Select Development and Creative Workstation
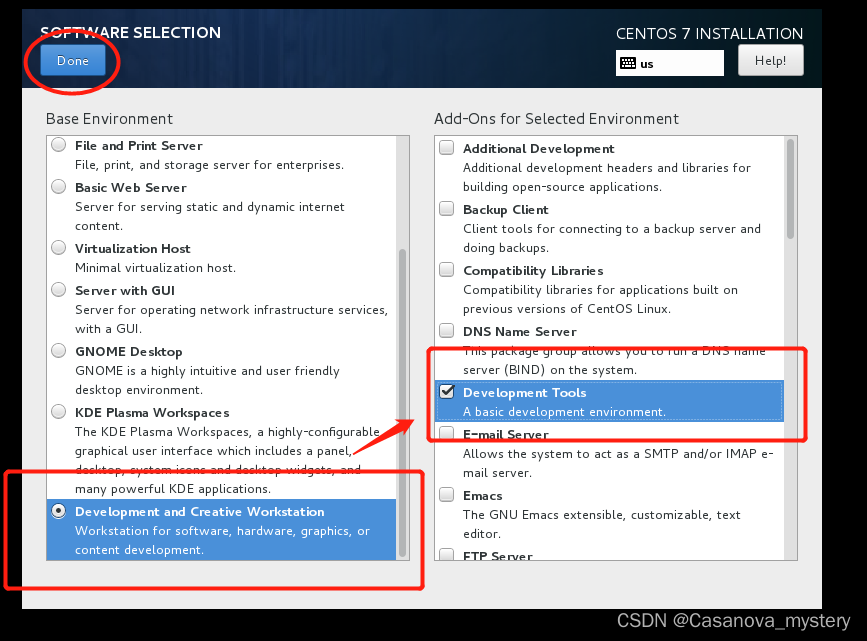 pyautogui.click(x=58, y=511)
